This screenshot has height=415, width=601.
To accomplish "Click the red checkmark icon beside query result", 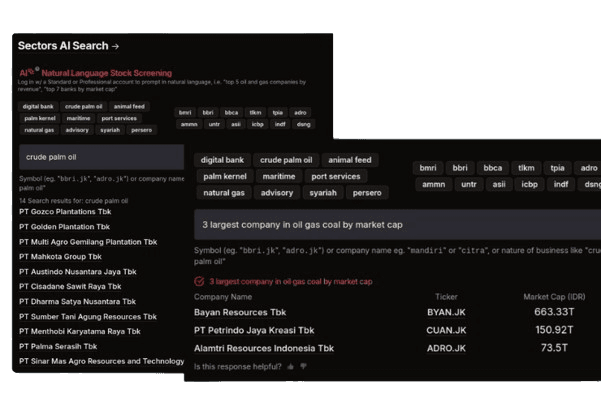I will click(x=199, y=282).
